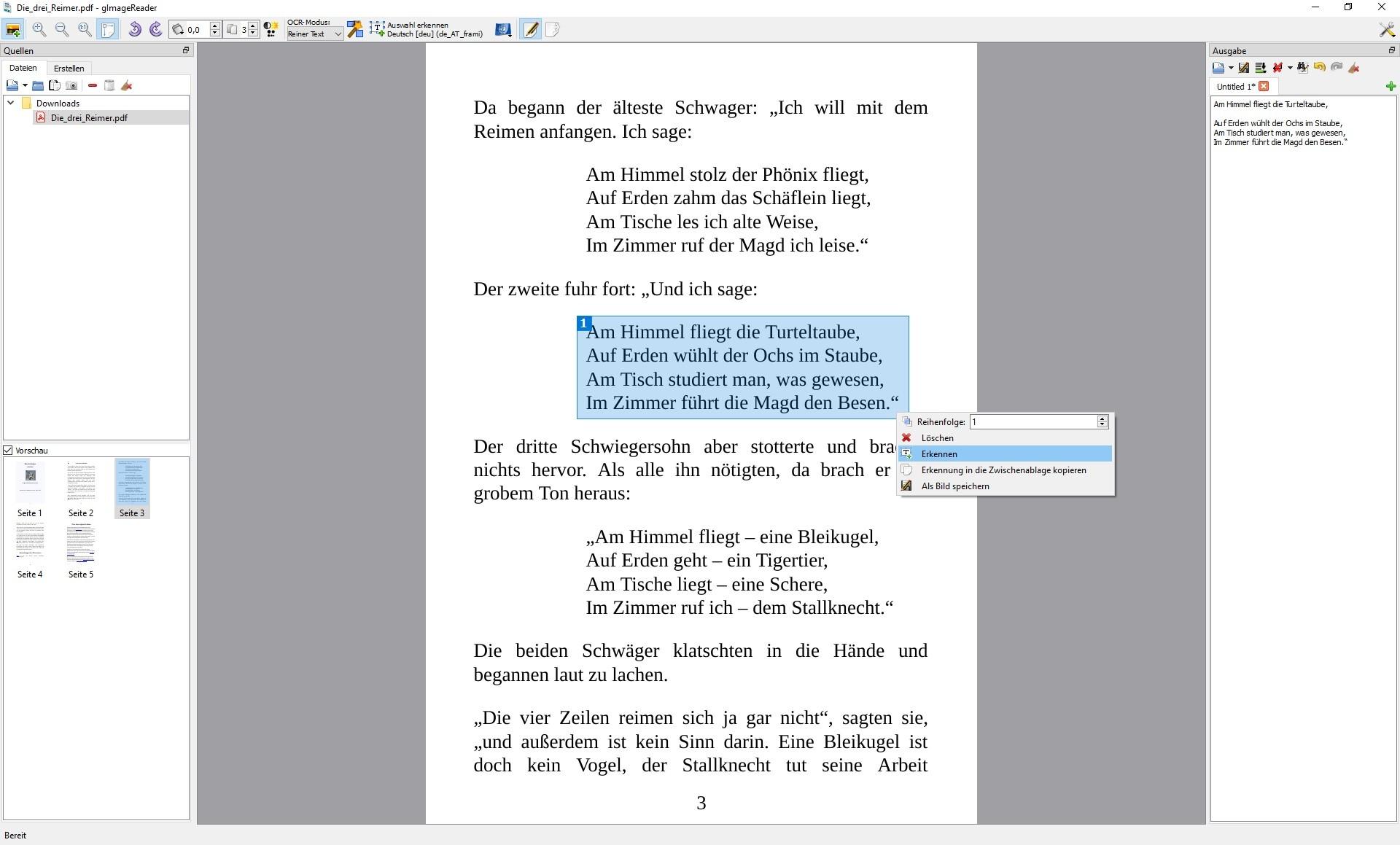Rotate the page counterclockwise
This screenshot has width=1400, height=845.
(x=136, y=30)
